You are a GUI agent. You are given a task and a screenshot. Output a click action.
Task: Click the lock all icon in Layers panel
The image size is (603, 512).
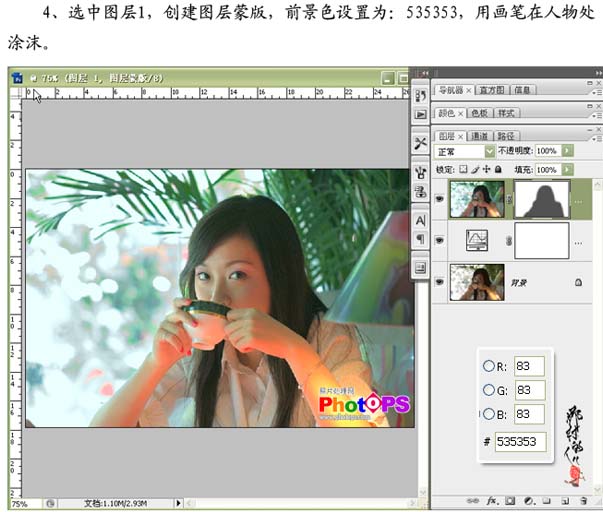click(x=497, y=170)
